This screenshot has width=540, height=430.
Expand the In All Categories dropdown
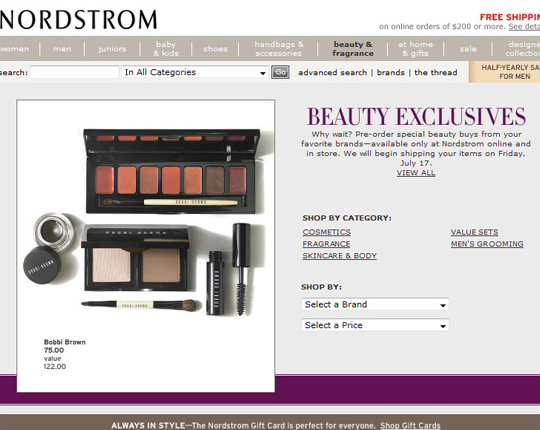(195, 72)
